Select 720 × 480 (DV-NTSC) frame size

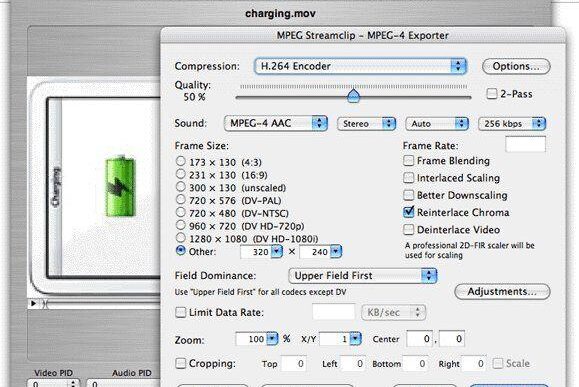pos(180,212)
